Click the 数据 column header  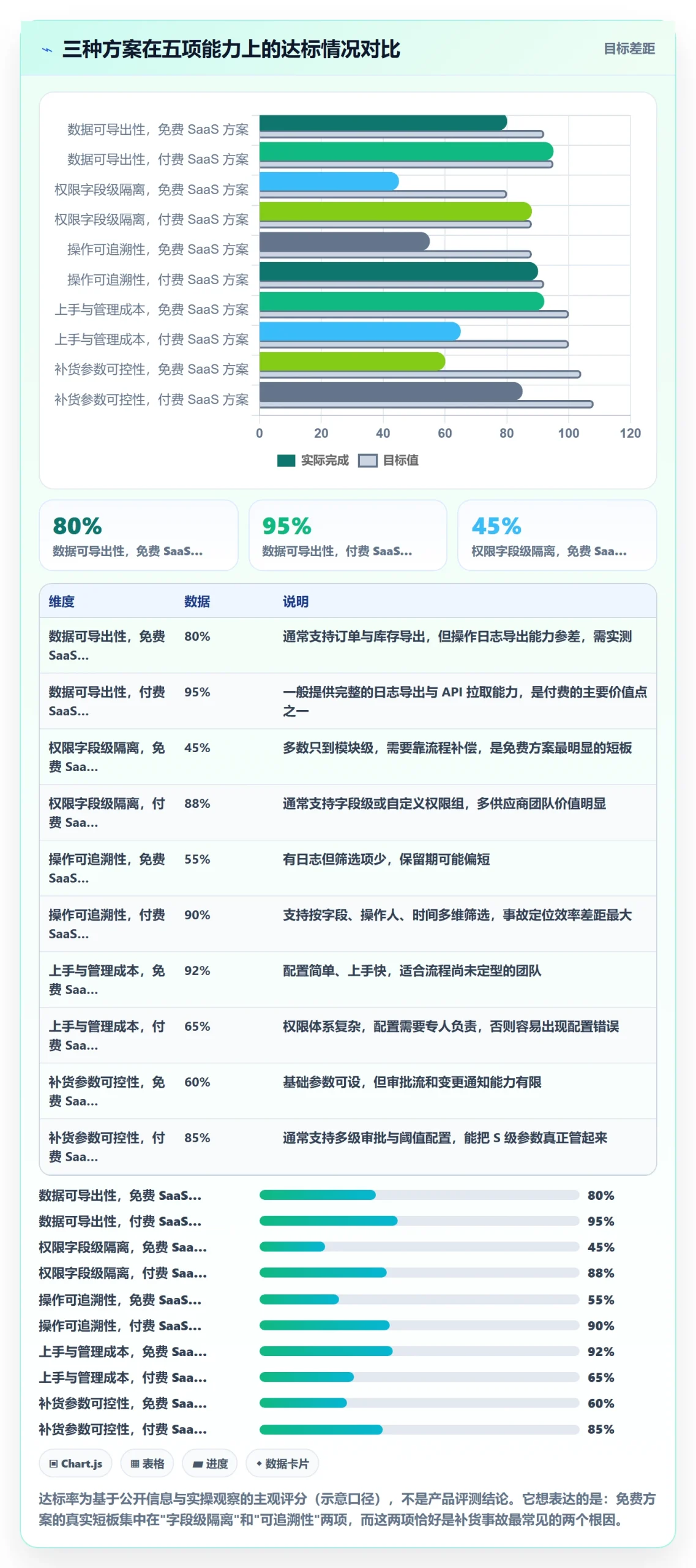[197, 601]
